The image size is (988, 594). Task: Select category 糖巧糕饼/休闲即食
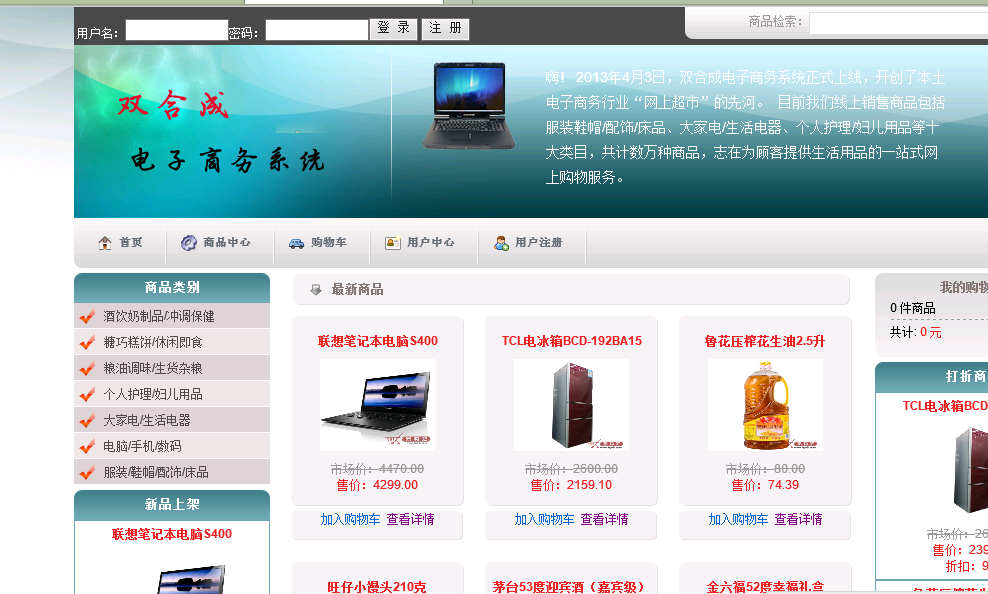tap(153, 342)
